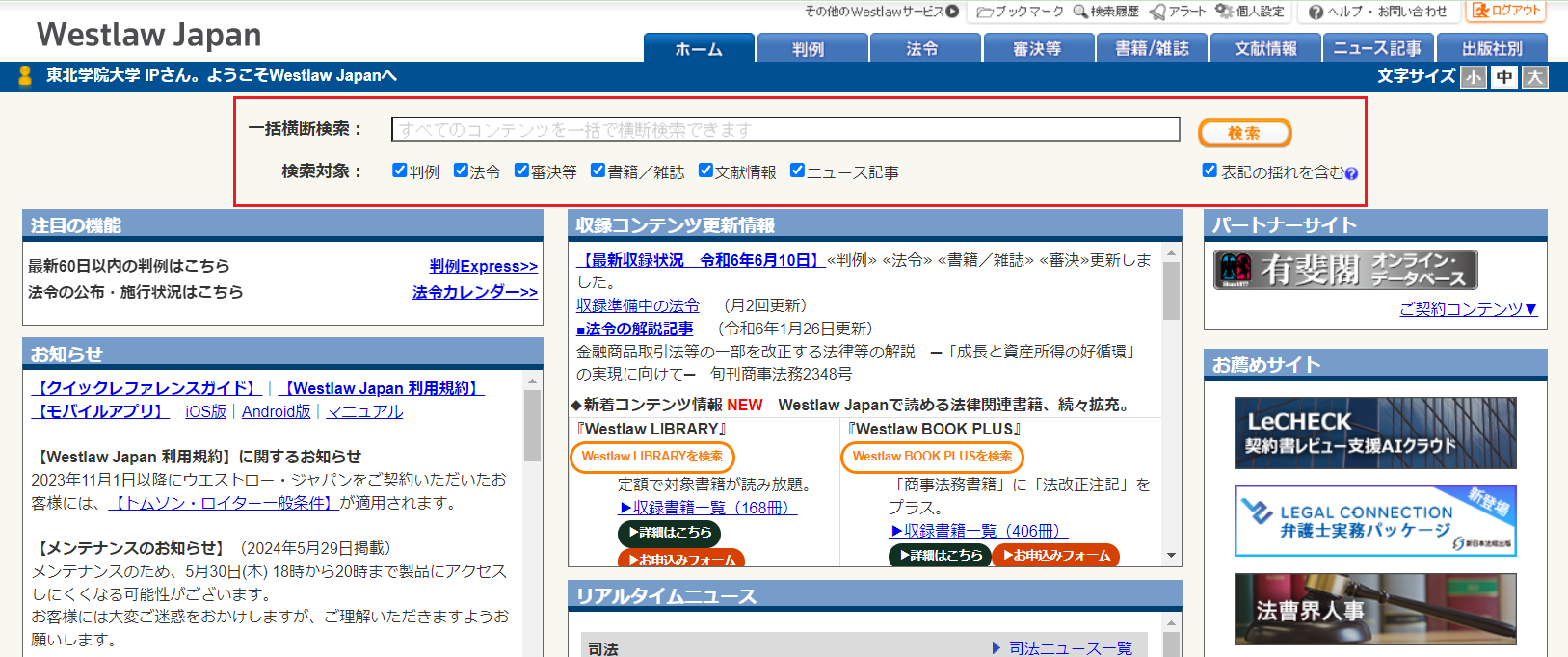The width and height of the screenshot is (1568, 657).
Task: Disable 表記の揺れを含む checkbox
Action: click(x=1209, y=171)
